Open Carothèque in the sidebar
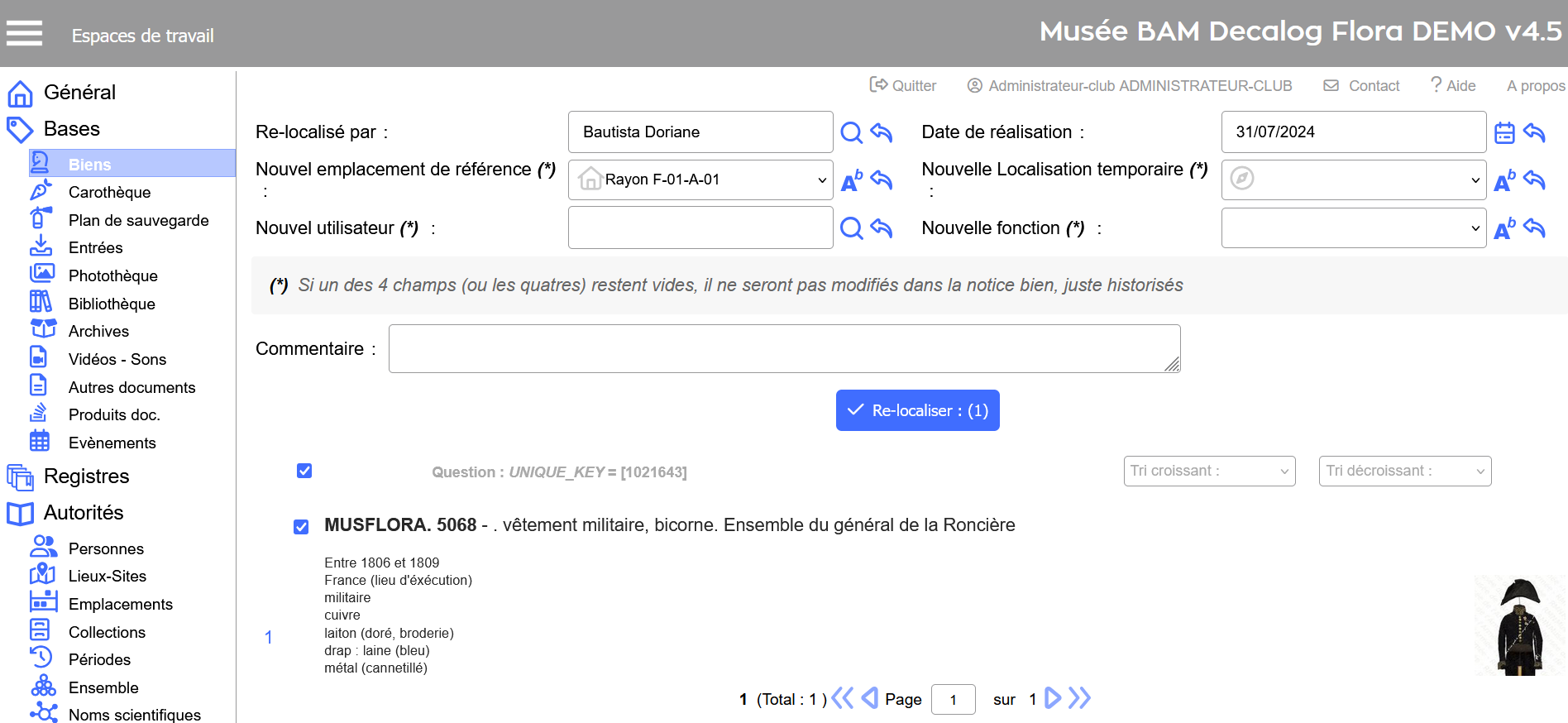 point(109,192)
